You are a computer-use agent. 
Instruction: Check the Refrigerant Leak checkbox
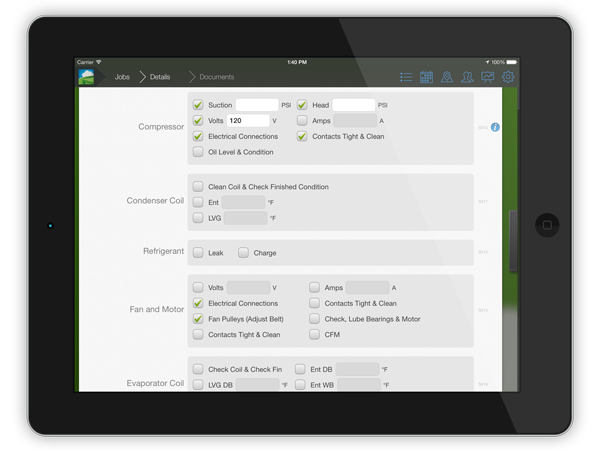coord(198,253)
